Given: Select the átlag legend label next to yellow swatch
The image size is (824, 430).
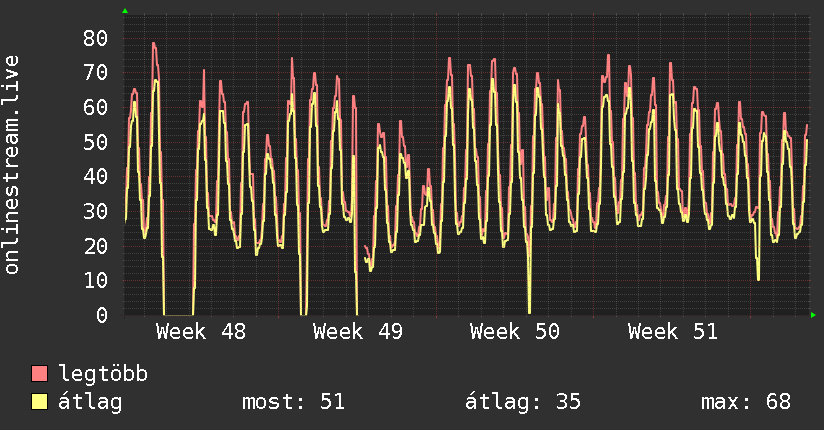Looking at the screenshot, I should tap(90, 402).
